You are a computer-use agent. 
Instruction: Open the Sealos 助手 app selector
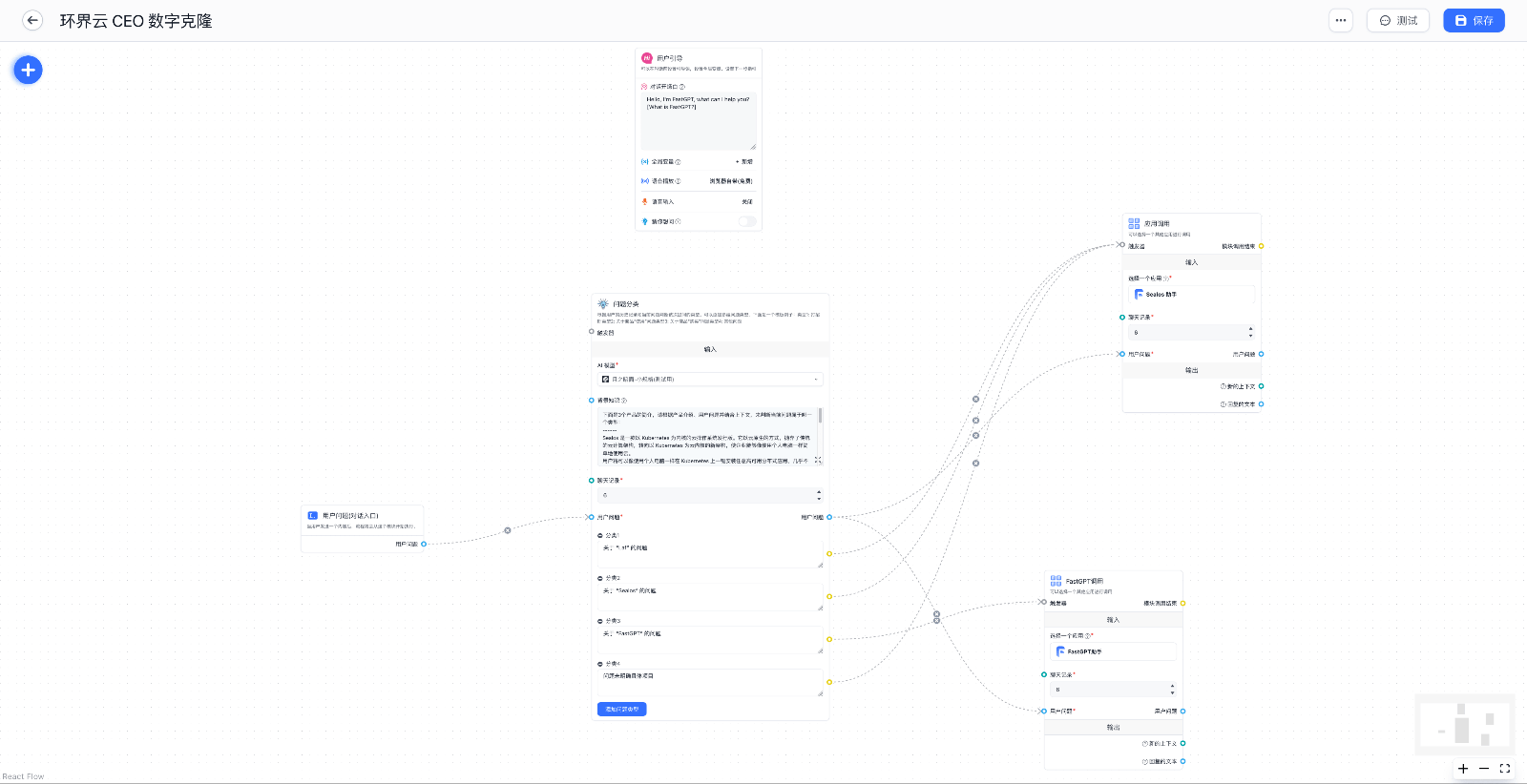pos(1191,295)
